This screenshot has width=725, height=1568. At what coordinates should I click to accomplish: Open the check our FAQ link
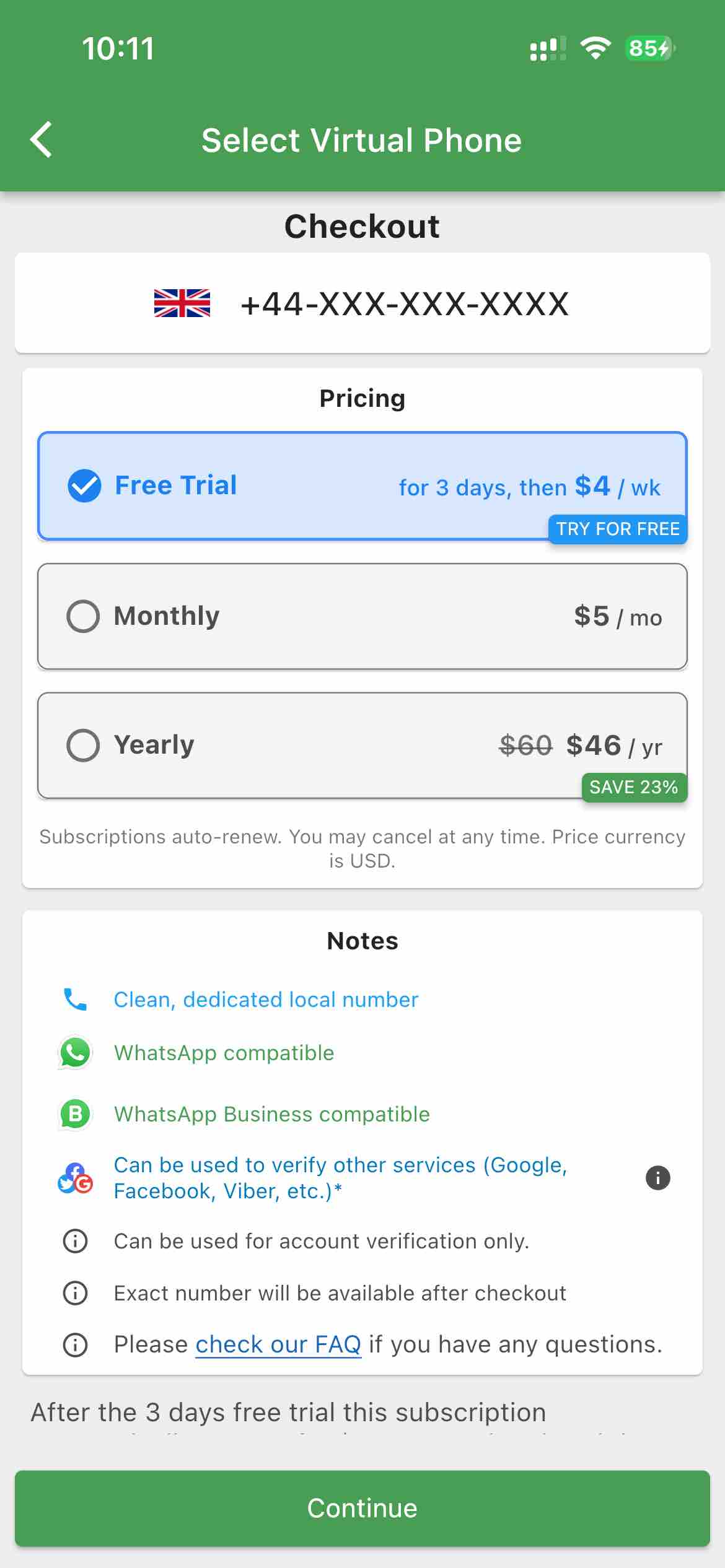point(278,1345)
